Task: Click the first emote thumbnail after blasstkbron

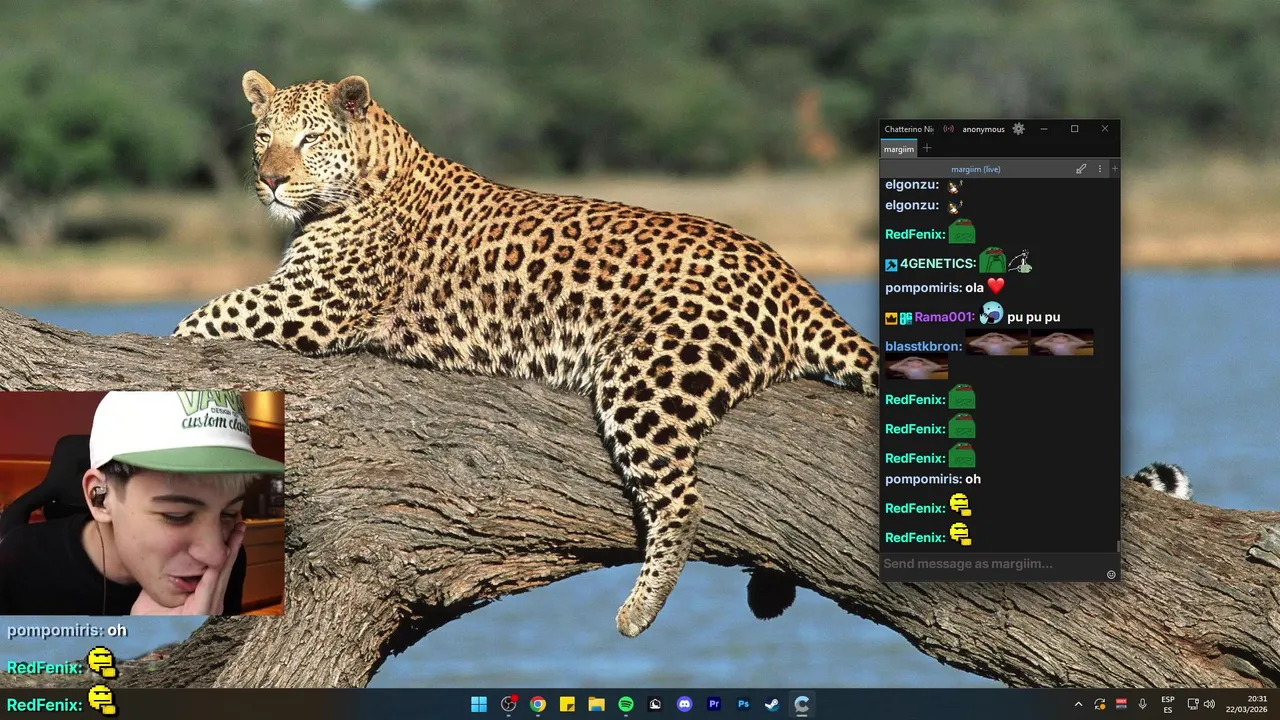Action: (996, 343)
